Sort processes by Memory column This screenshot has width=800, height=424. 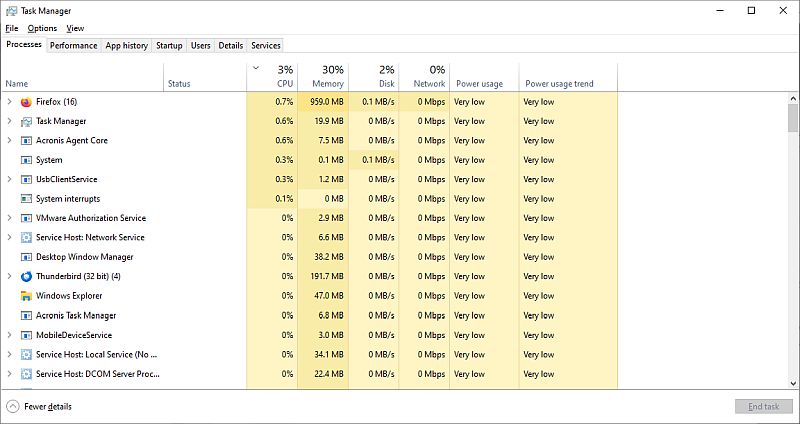click(323, 78)
